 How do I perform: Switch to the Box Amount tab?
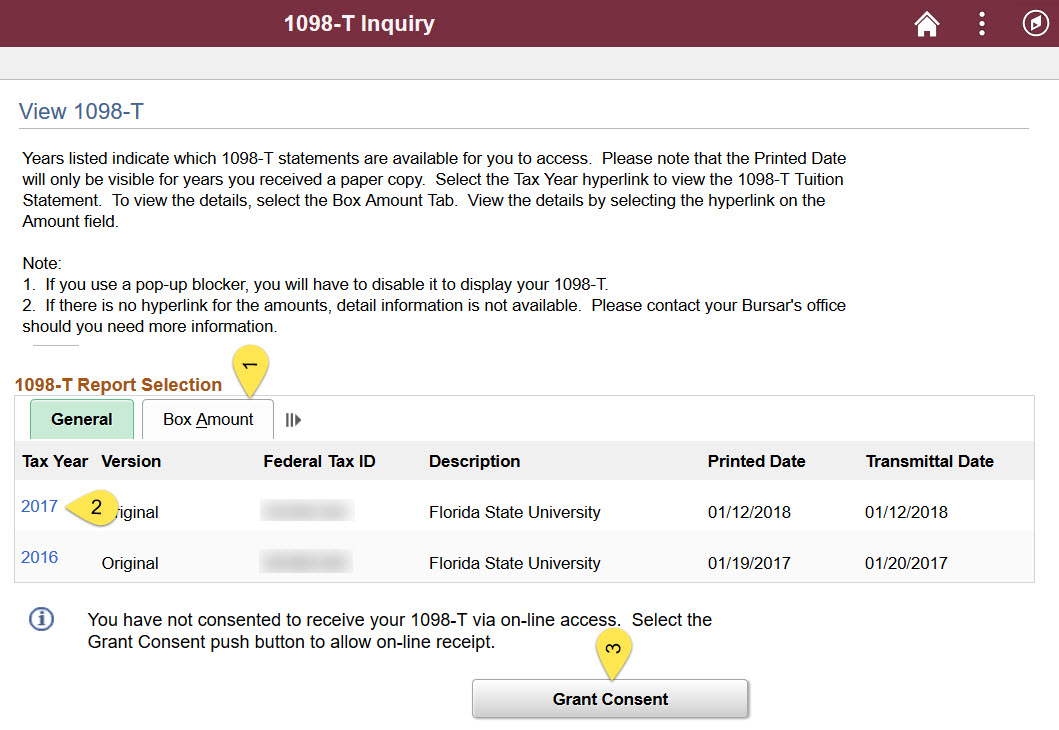pyautogui.click(x=208, y=419)
